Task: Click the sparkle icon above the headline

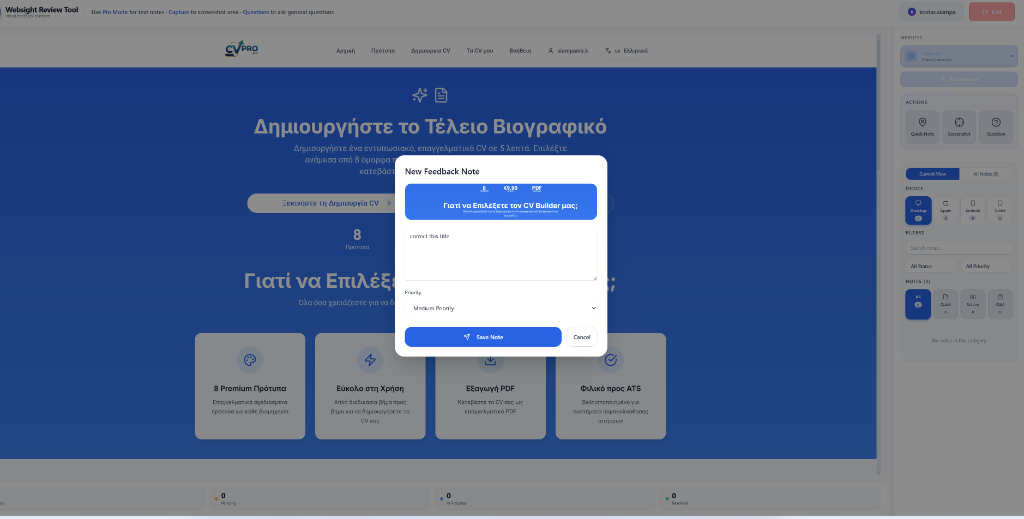Action: click(x=420, y=95)
